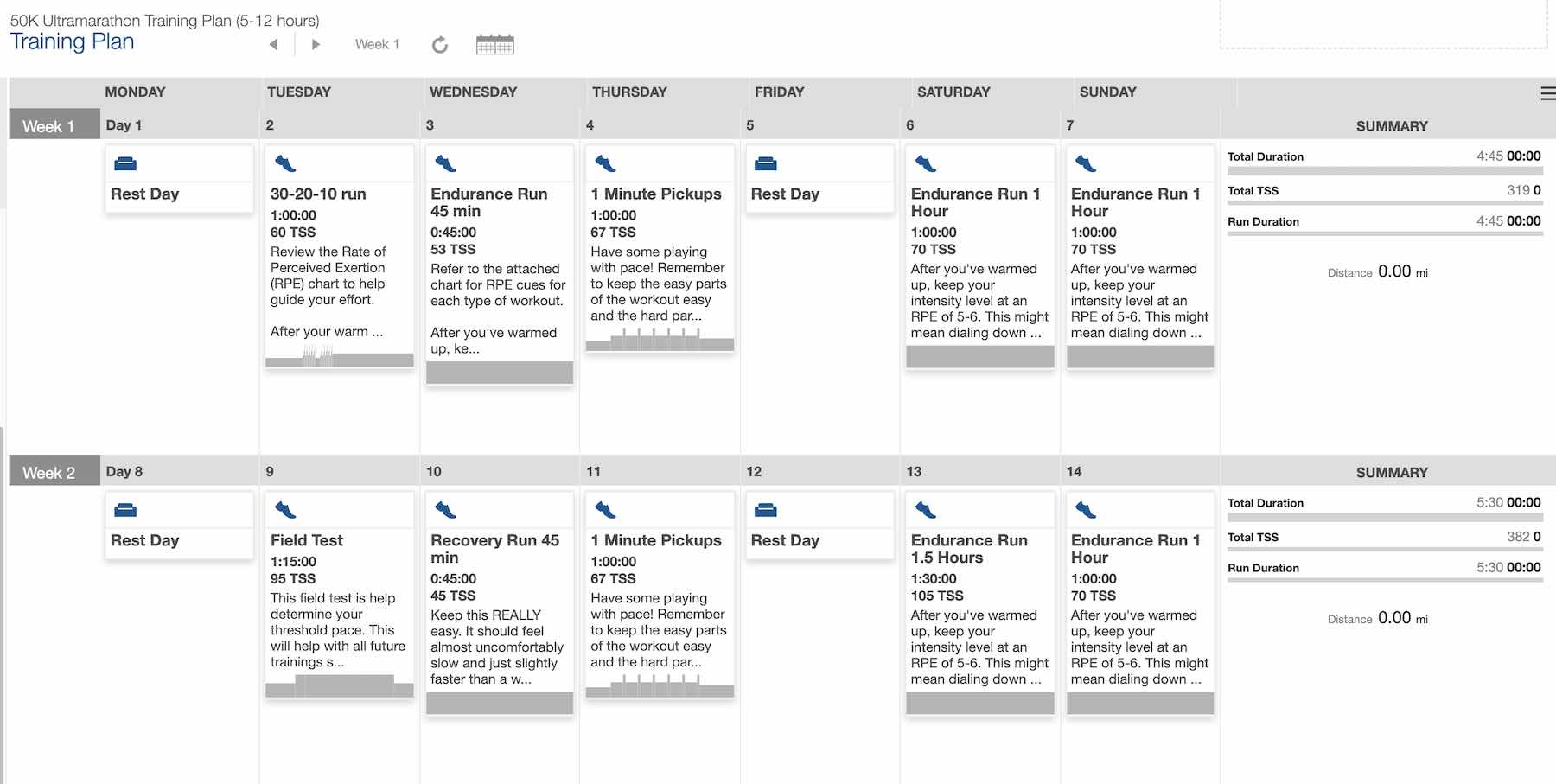Click the THURSDAY column header
The width and height of the screenshot is (1556, 784).
629,92
